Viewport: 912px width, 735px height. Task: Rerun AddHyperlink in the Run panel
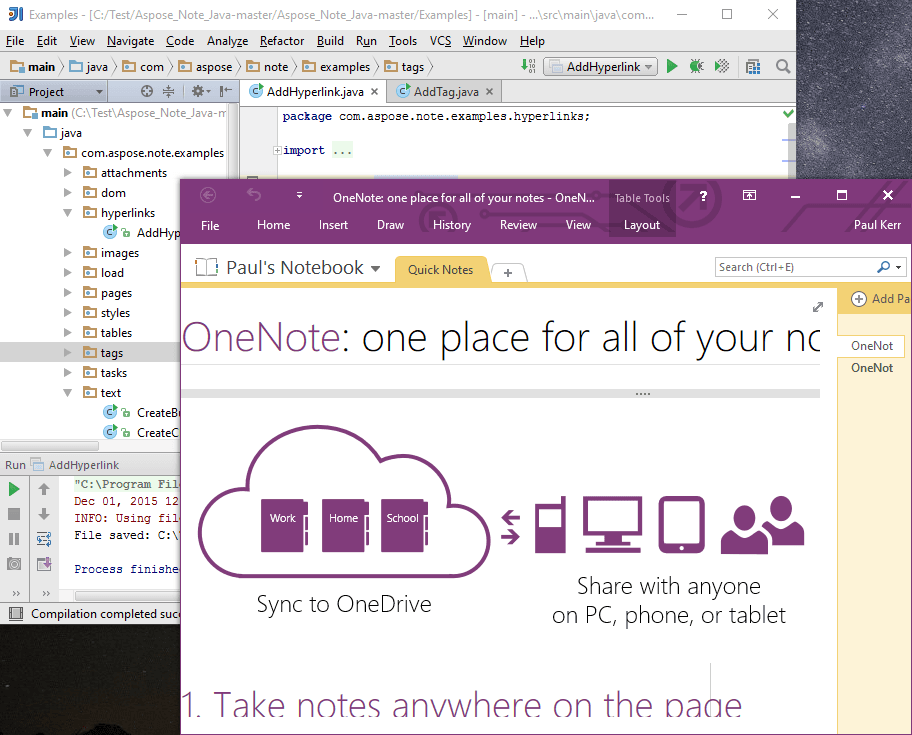[x=14, y=489]
